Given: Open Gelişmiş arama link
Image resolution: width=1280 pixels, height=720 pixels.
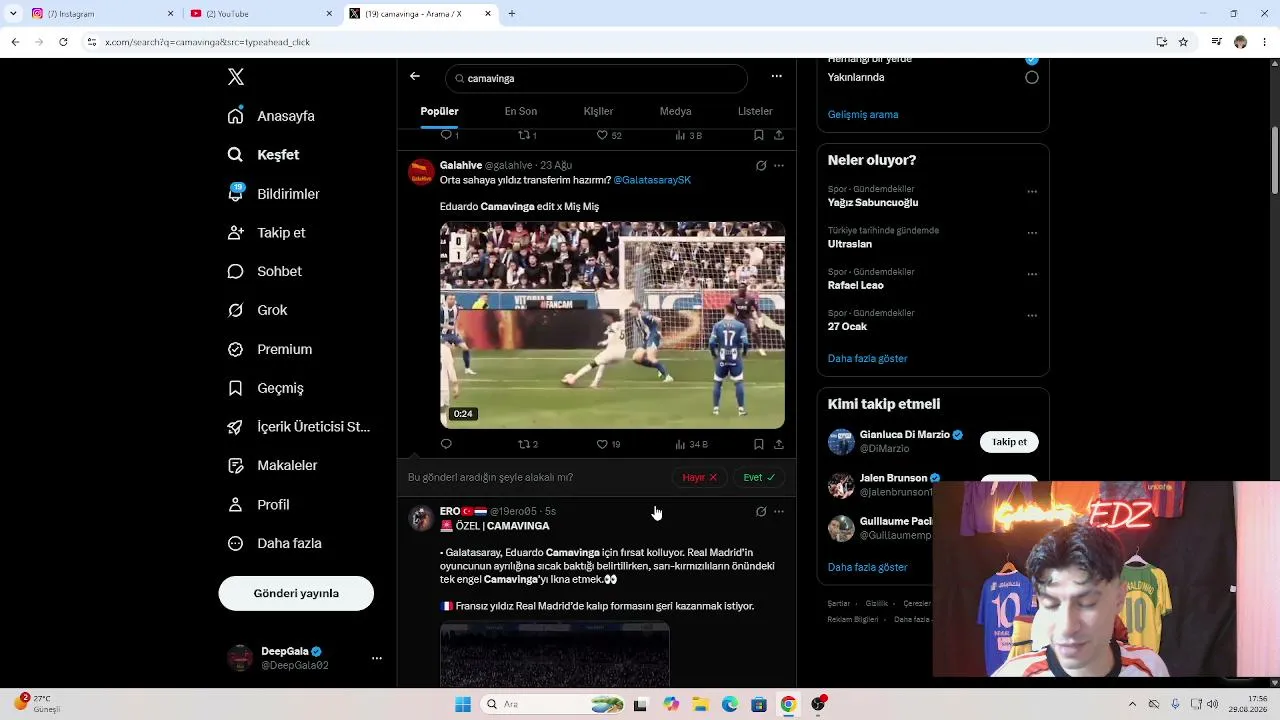Looking at the screenshot, I should (x=863, y=114).
